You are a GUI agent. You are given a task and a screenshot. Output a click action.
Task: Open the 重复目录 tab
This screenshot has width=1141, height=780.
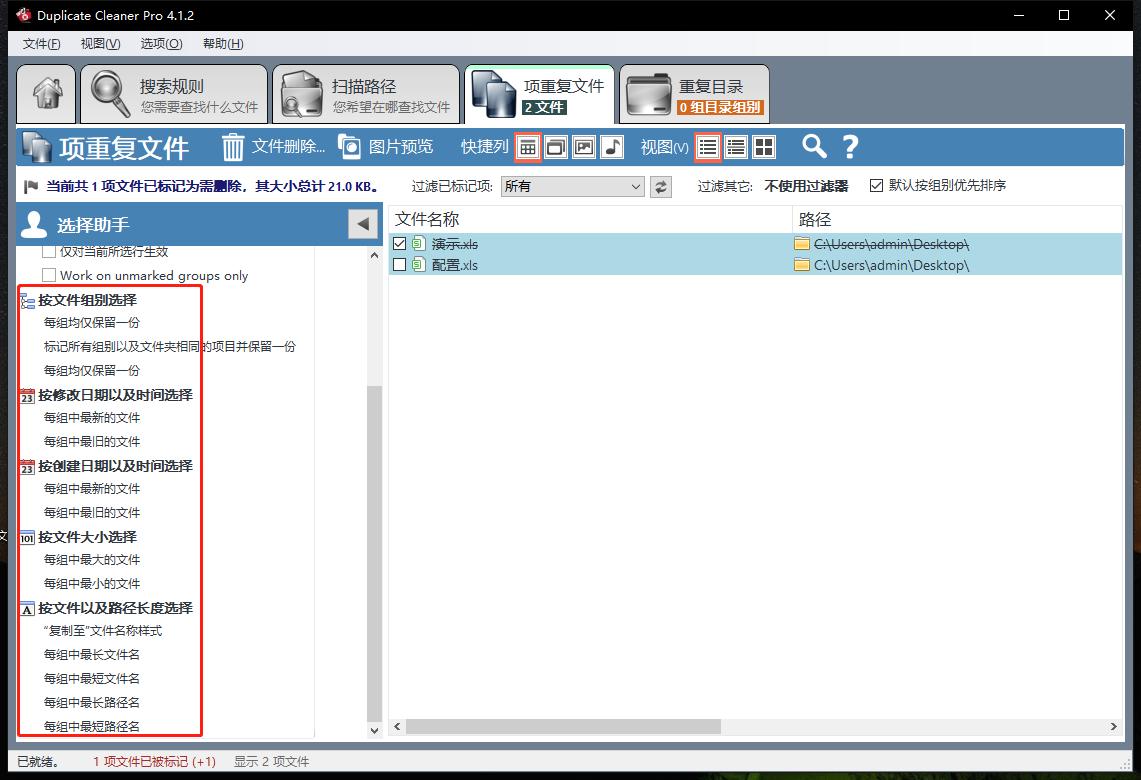[694, 93]
